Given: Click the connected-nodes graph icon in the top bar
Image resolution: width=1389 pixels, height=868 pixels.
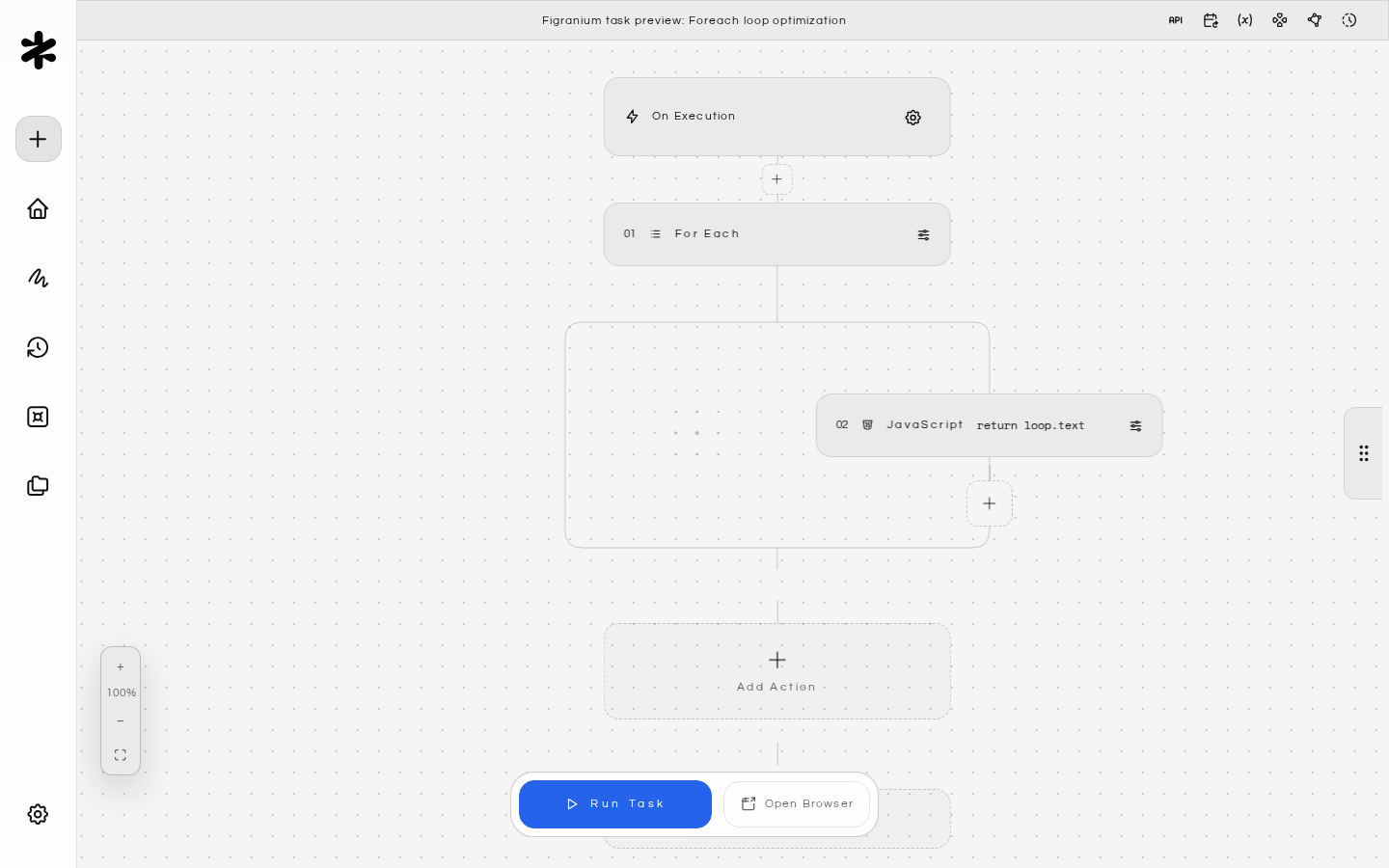Looking at the screenshot, I should [1315, 20].
